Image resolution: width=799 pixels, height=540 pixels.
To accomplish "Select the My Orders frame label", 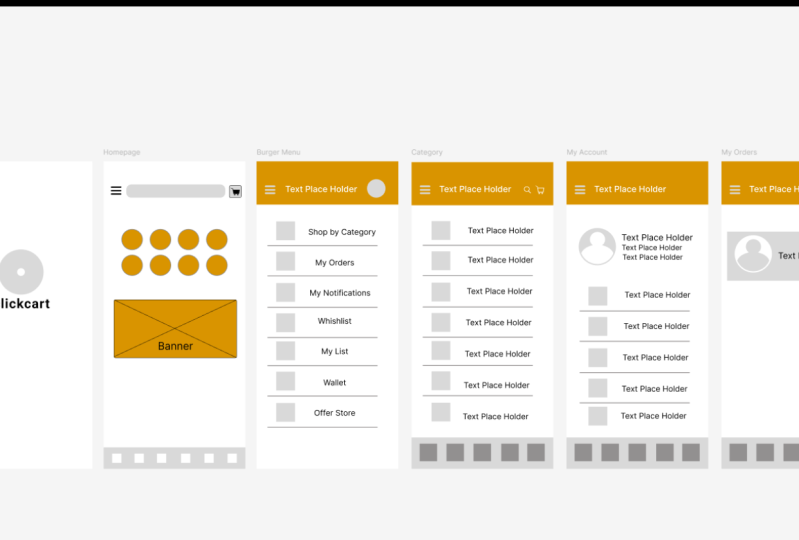I will [739, 152].
